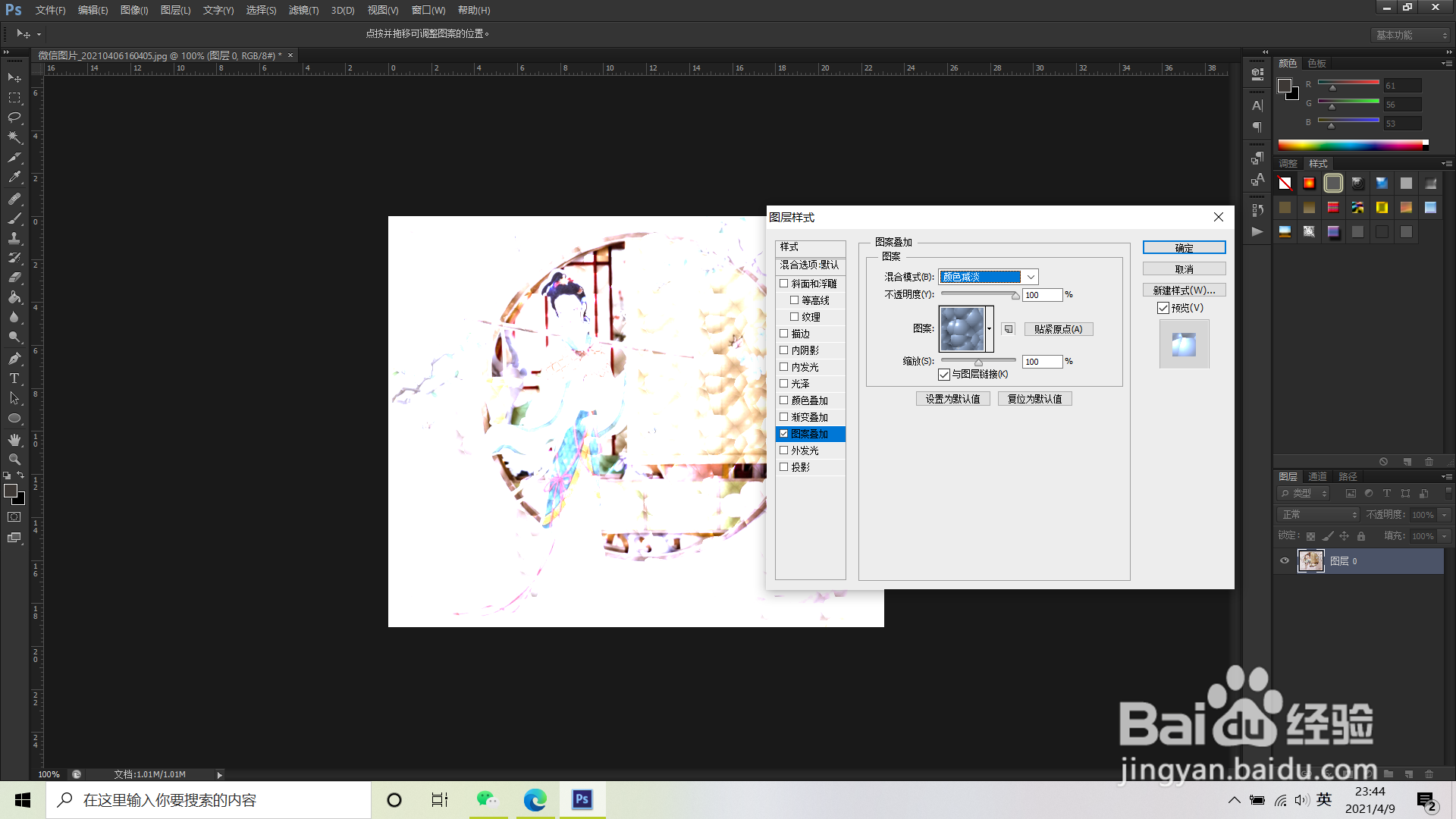This screenshot has height=819, width=1456.
Task: Open Photoshop from the Windows taskbar
Action: point(582,799)
